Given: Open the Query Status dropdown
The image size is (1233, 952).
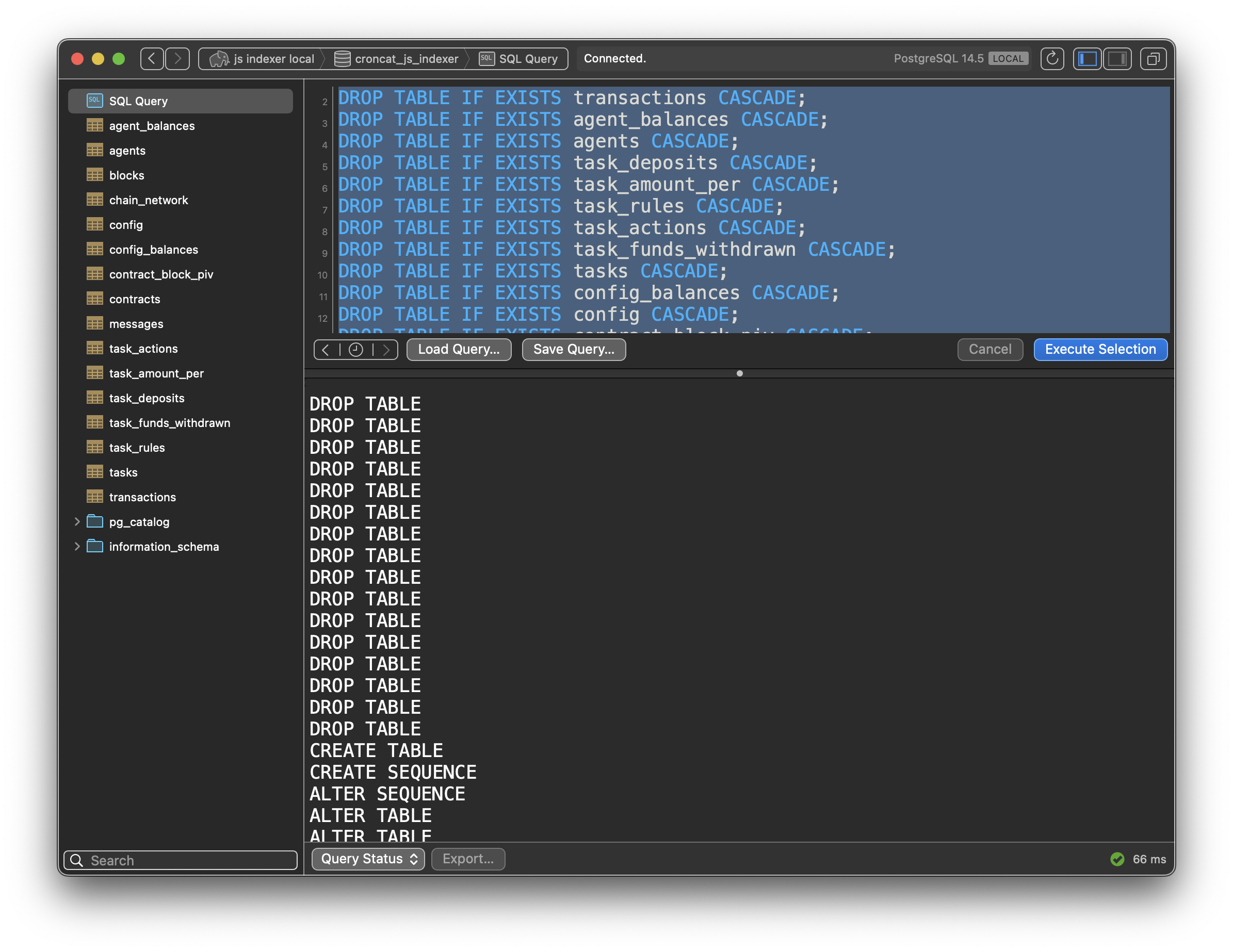Looking at the screenshot, I should pos(368,859).
